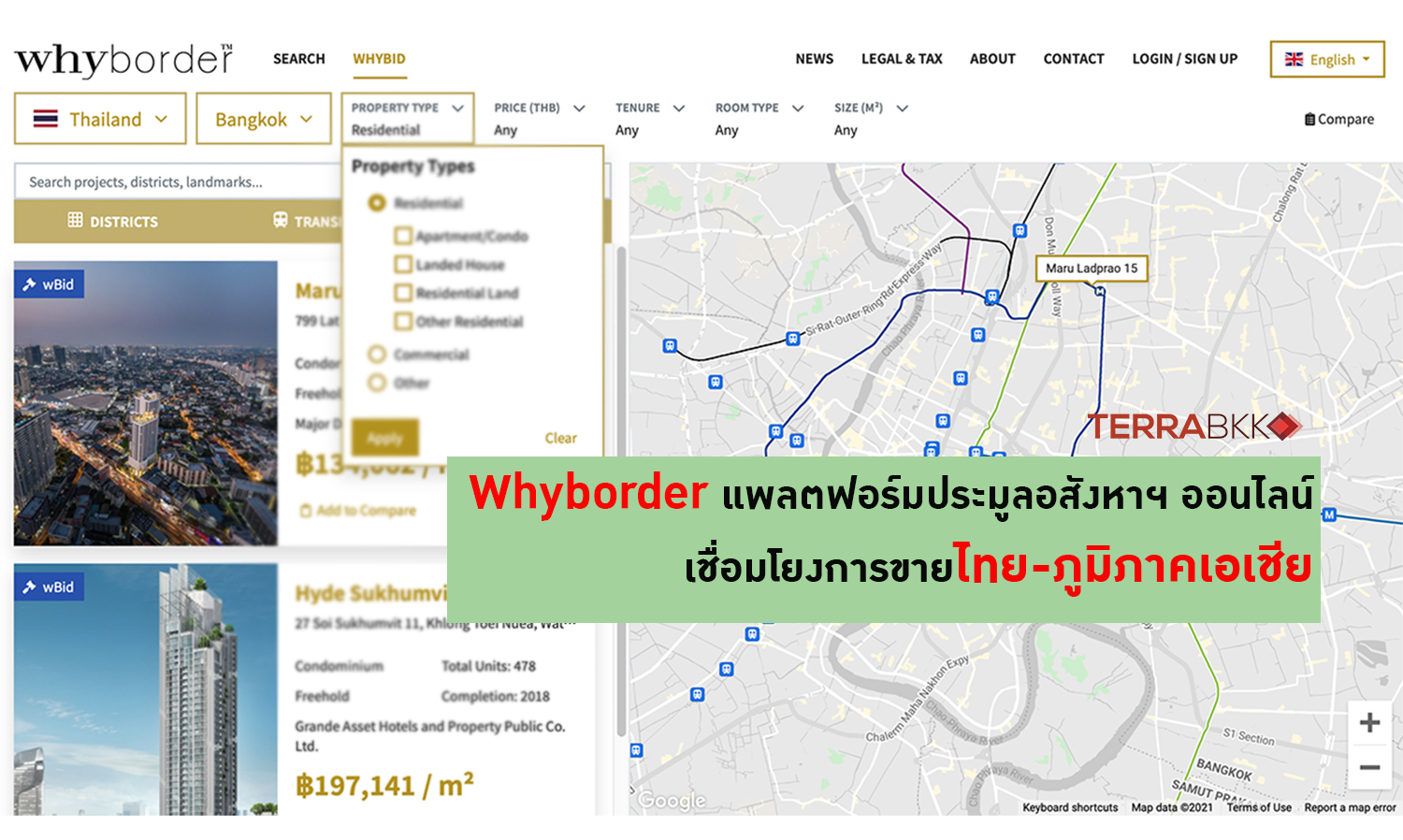The height and width of the screenshot is (840, 1403).
Task: Expand the Tenure filter
Action: [x=649, y=119]
